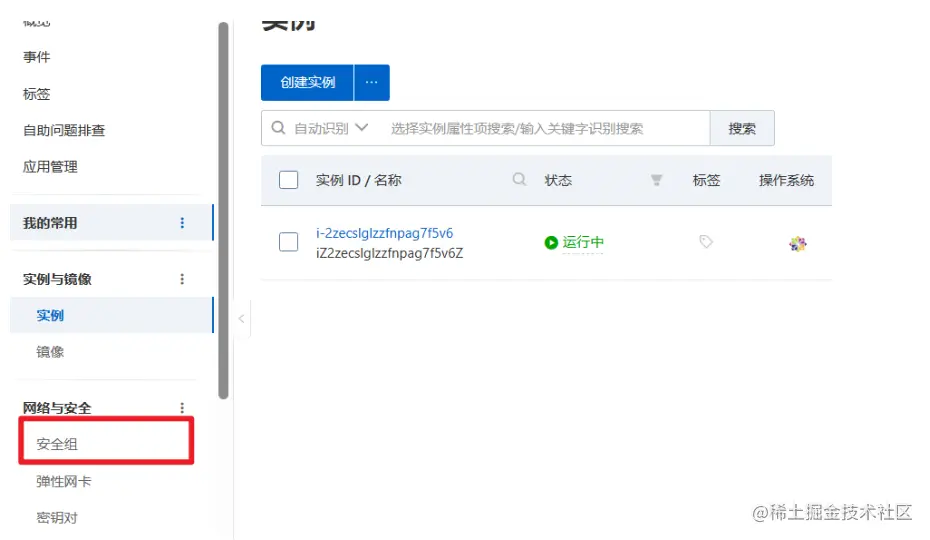Click the 搜索 button

[x=742, y=128]
